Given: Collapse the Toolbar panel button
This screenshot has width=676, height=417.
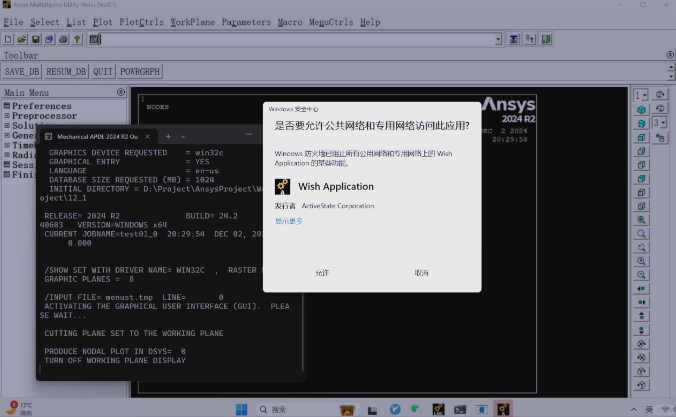Looking at the screenshot, I should (670, 55).
